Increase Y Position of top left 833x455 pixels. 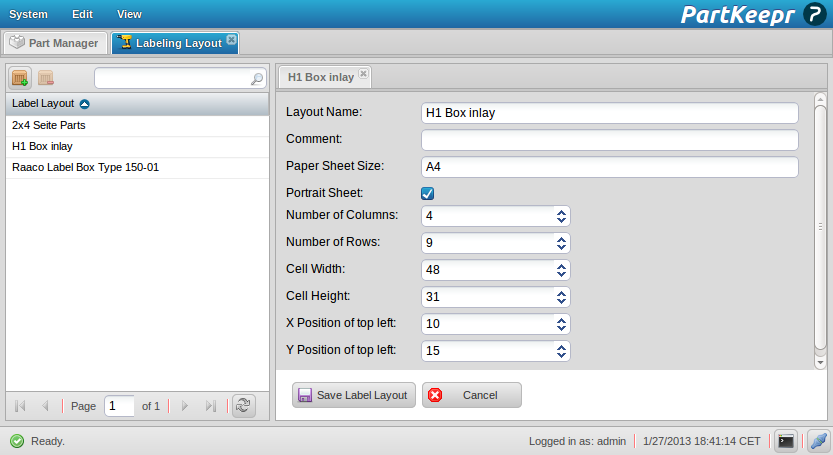(x=562, y=347)
